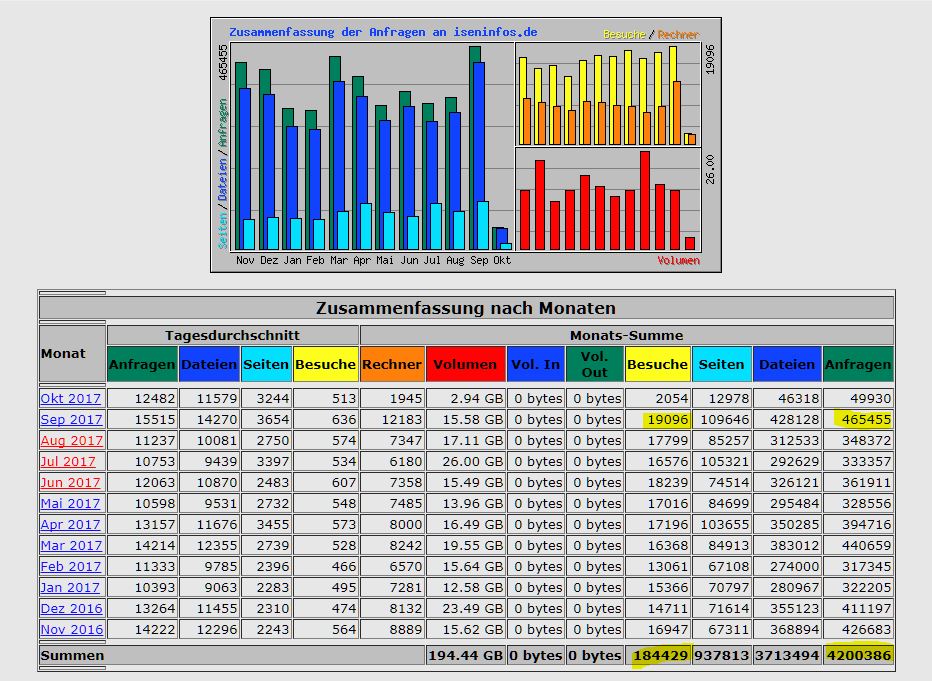Open the Mai 2017 month link
This screenshot has width=932, height=681.
point(71,504)
